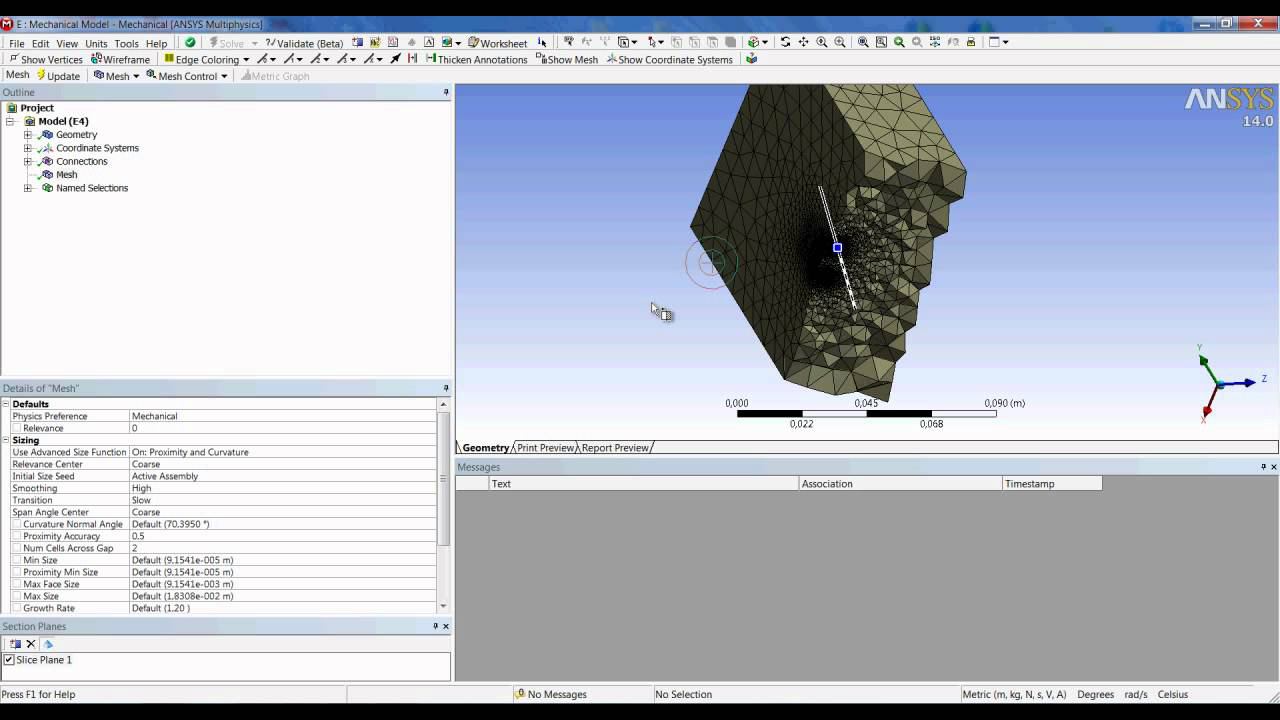Select the Mesh item in the Outline tree
Screen dimensions: 1280x720
point(66,175)
